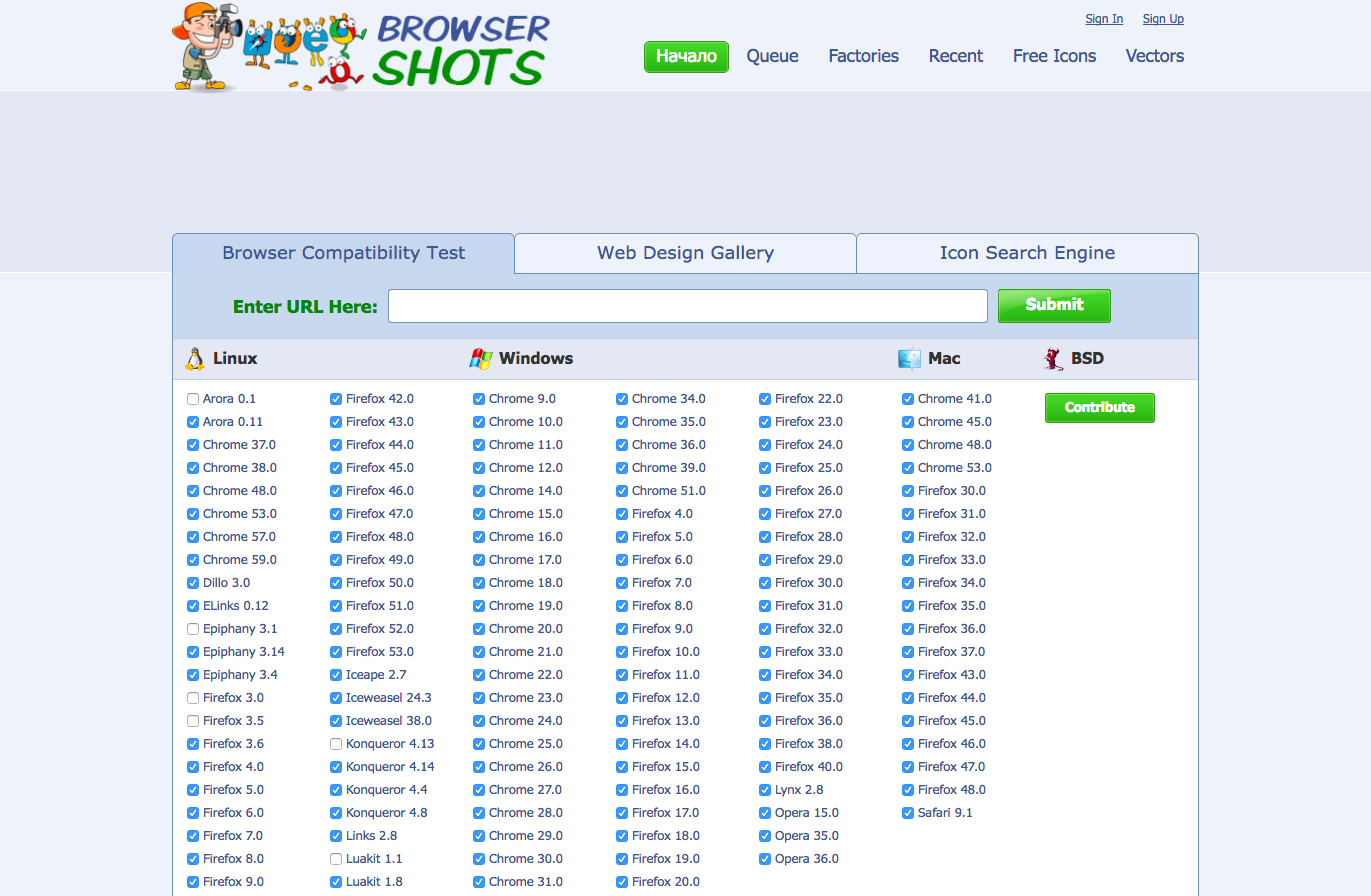Uncheck Firefox 22.0
The height and width of the screenshot is (896, 1371).
[x=765, y=399]
